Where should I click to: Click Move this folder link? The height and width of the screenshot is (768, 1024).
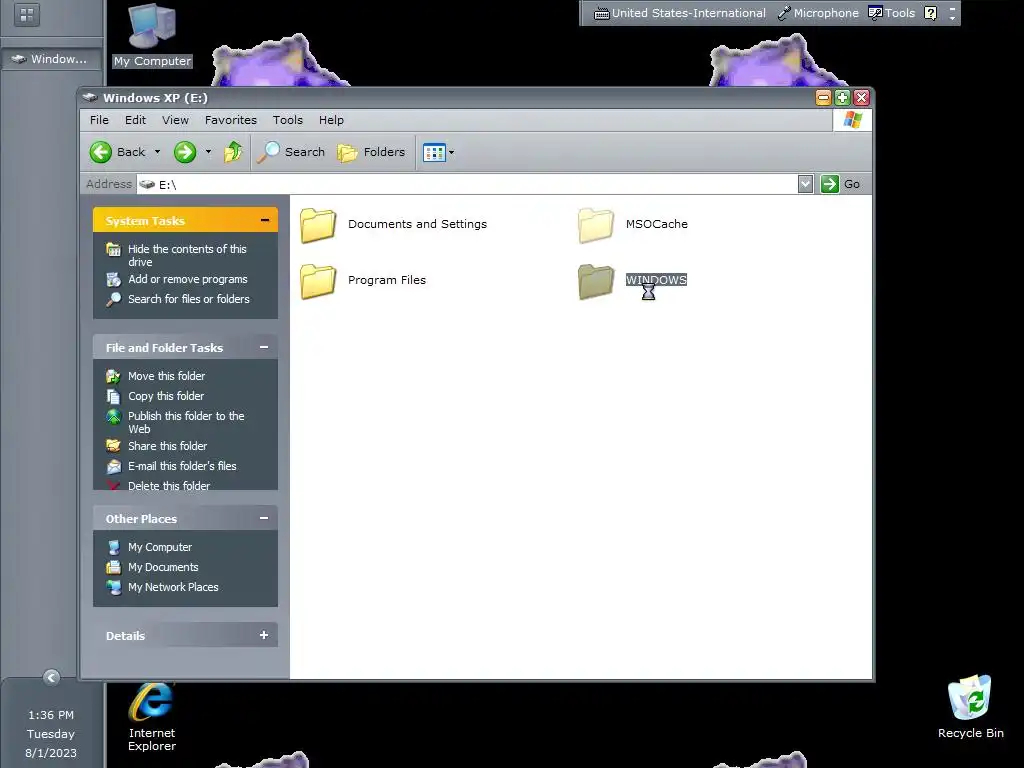(167, 376)
